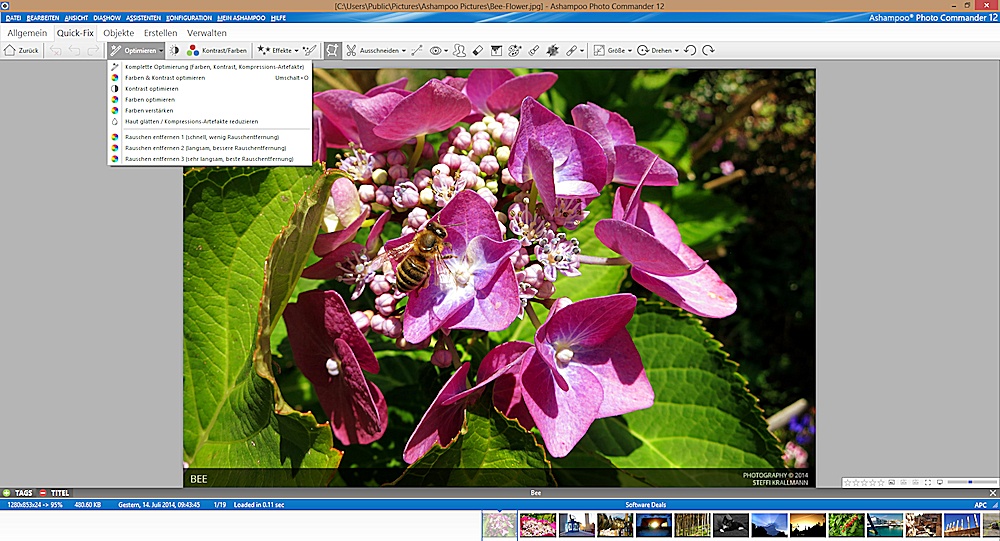
Task: Select the pink flowers thumbnail in filmstrip
Action: pos(537,525)
